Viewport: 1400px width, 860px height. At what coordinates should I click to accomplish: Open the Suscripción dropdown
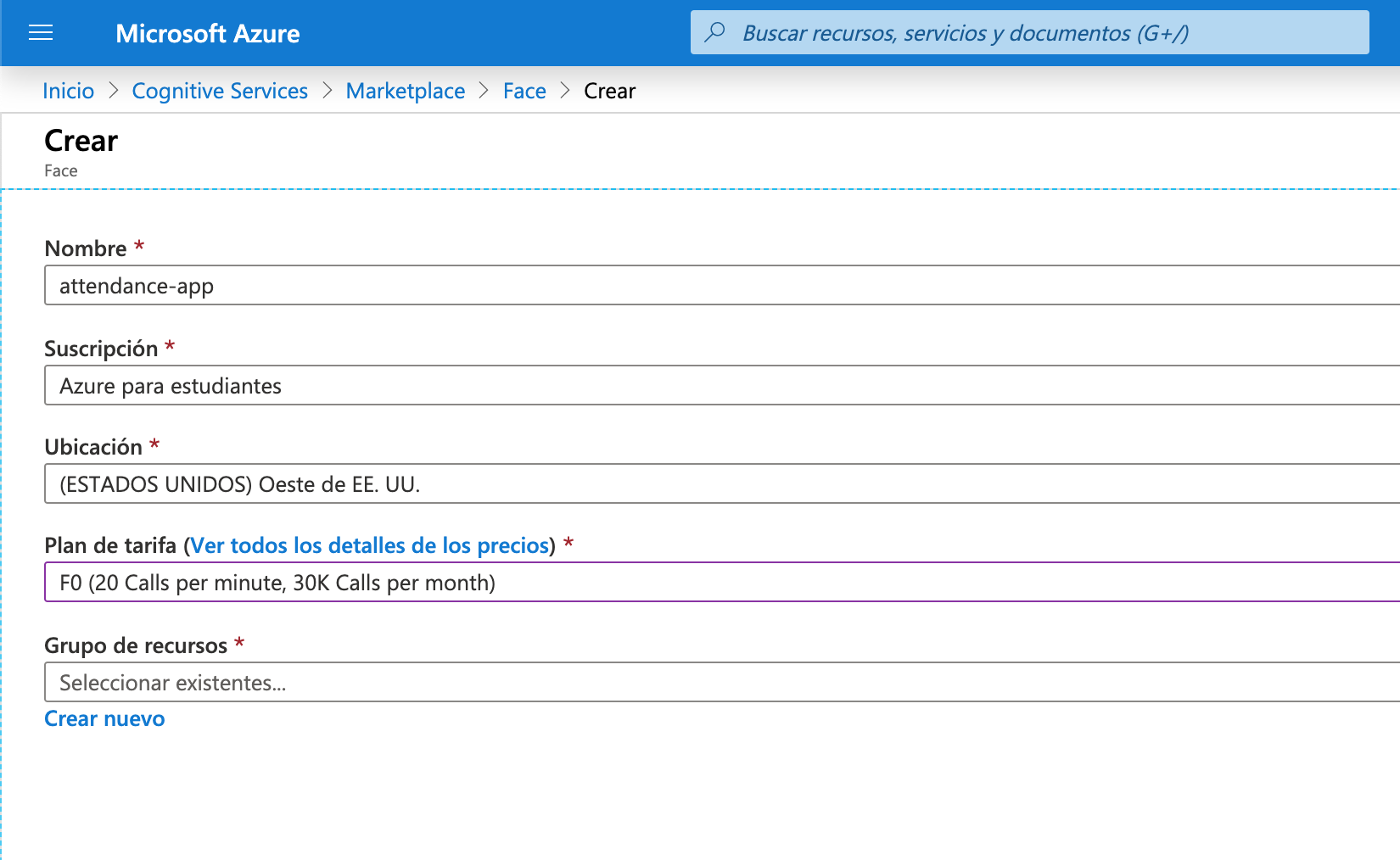722,385
